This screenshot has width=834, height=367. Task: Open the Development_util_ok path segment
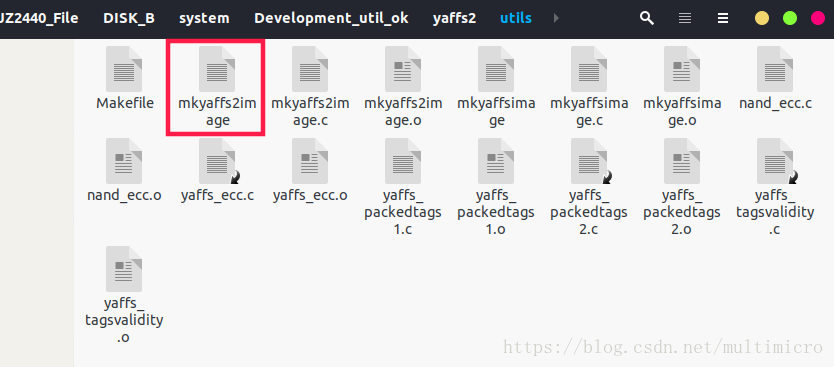[x=331, y=18]
